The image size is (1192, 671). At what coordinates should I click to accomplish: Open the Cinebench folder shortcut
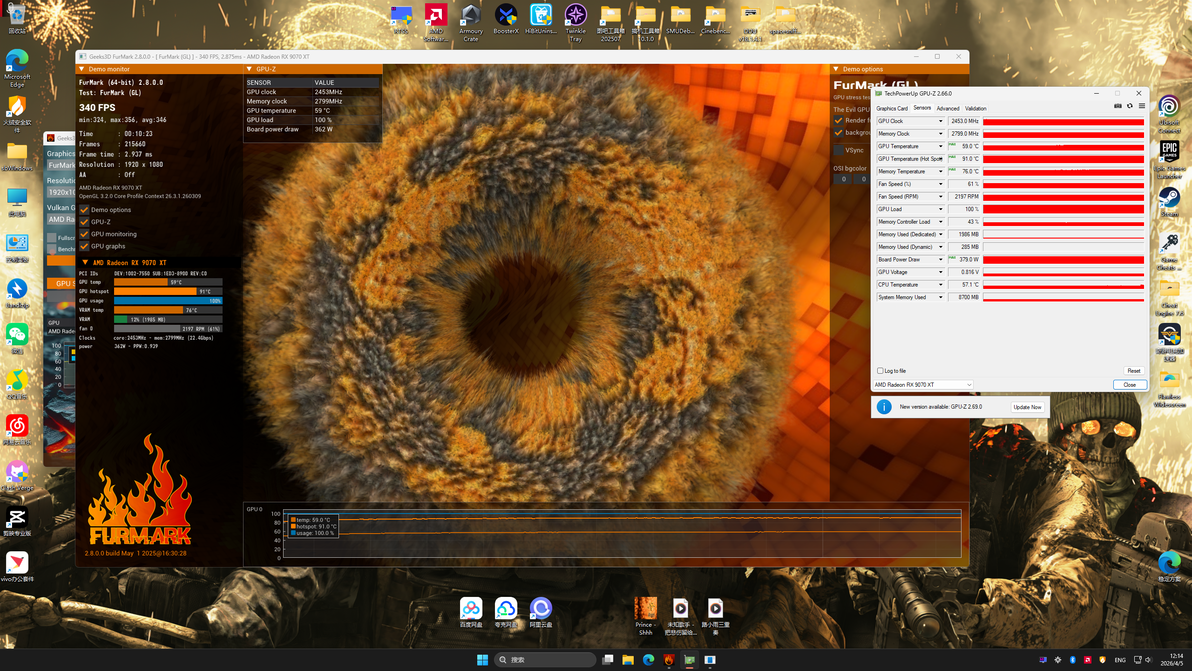(715, 20)
